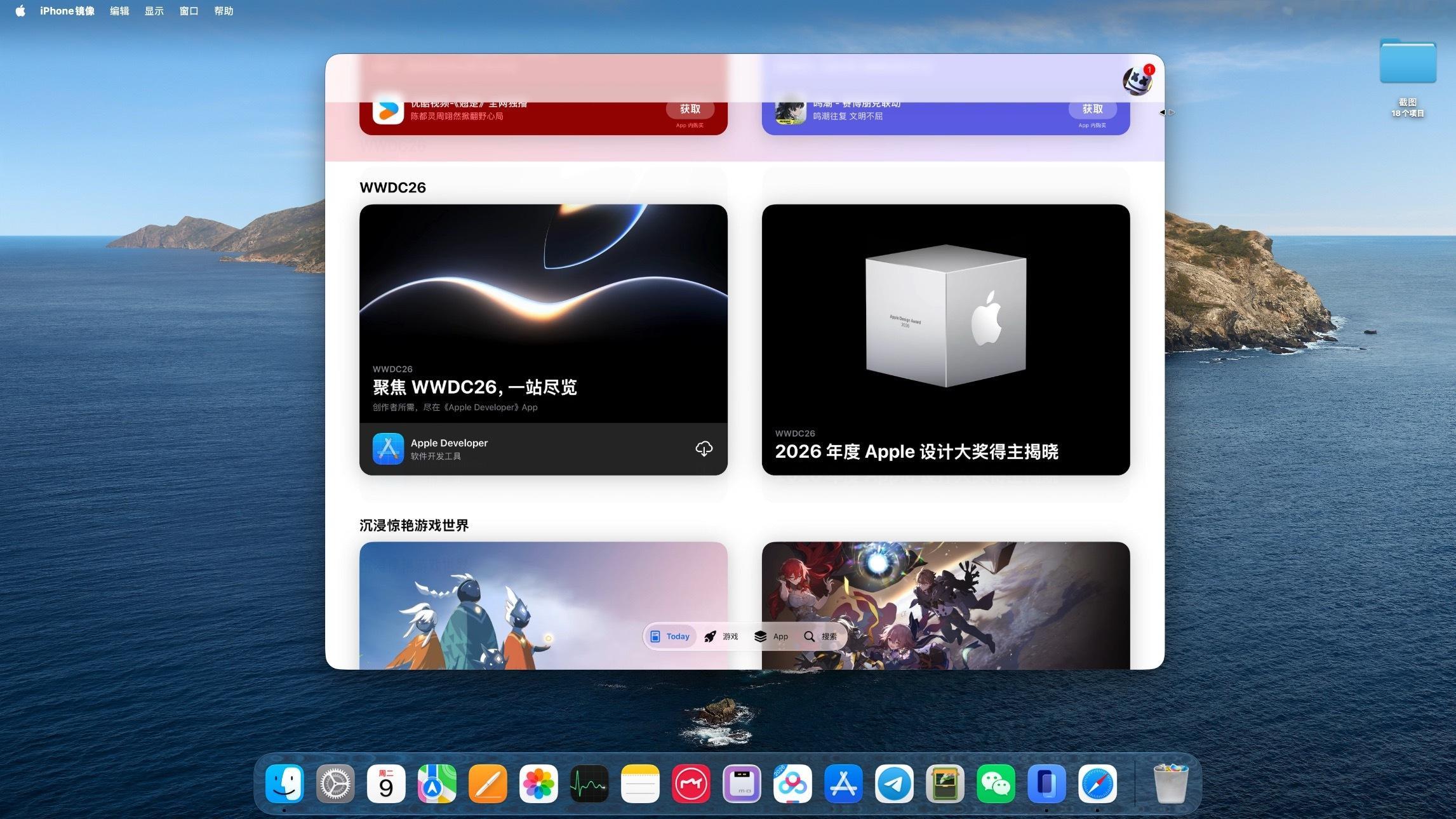Open the account profile avatar
Image resolution: width=1456 pixels, height=819 pixels.
pos(1137,81)
